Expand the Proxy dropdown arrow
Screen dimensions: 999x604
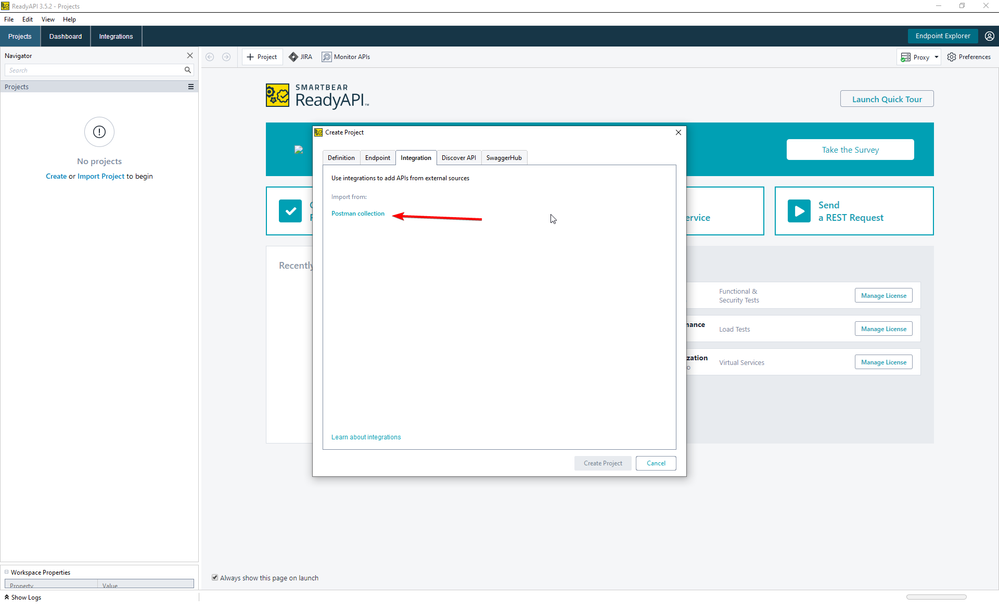tap(936, 57)
